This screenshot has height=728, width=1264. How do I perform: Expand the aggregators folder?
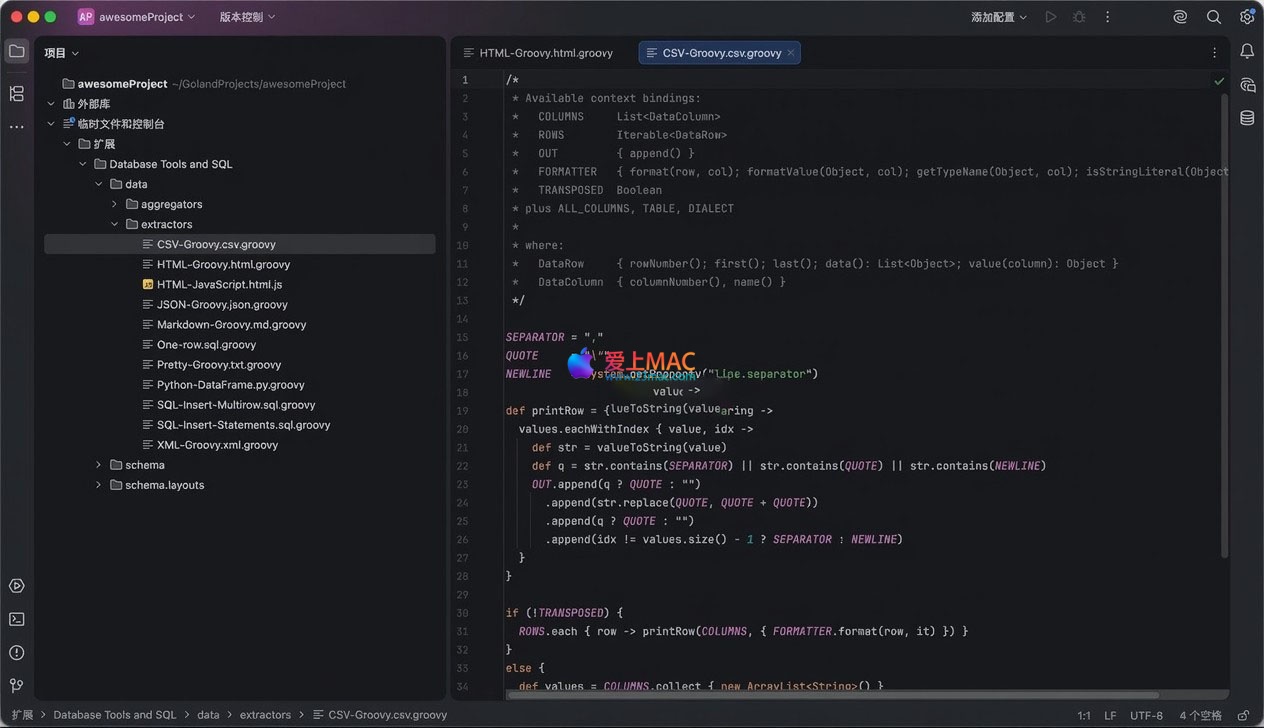point(115,204)
